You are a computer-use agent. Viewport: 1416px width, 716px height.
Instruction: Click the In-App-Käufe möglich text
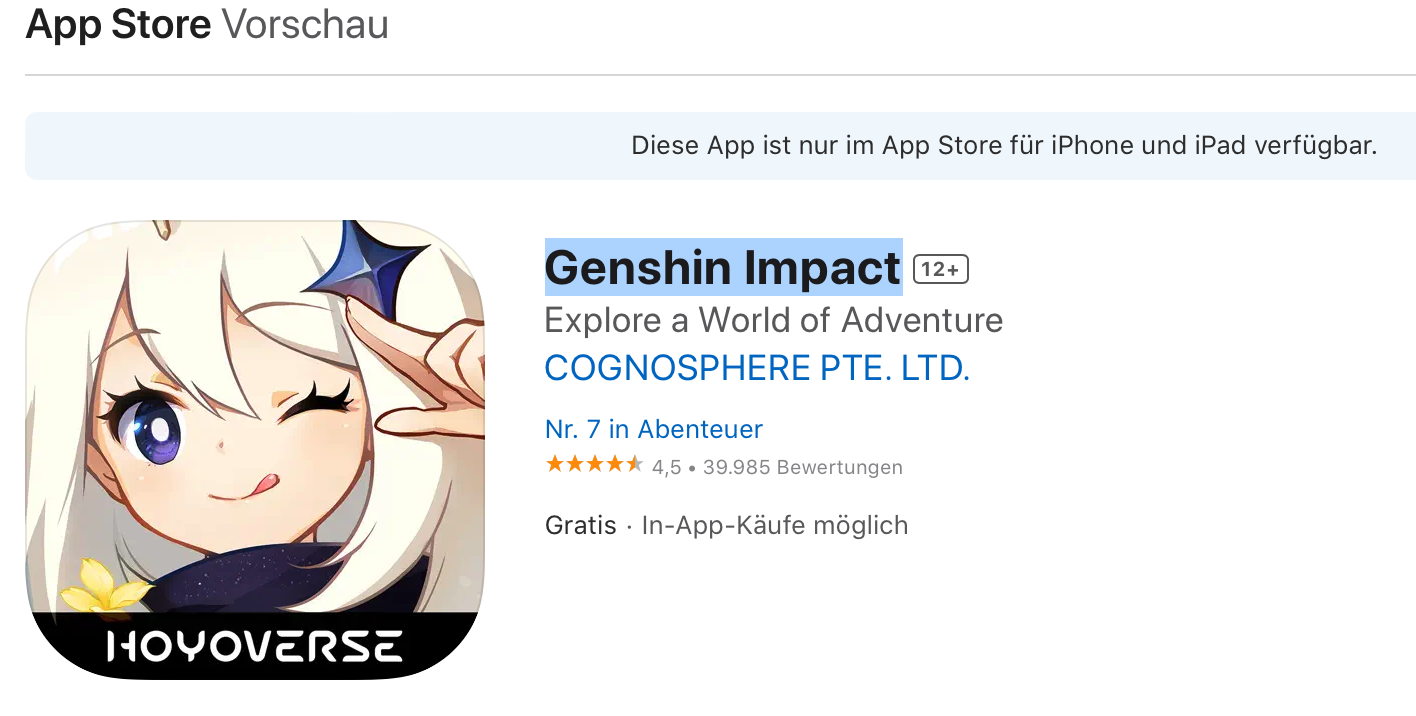(x=774, y=525)
